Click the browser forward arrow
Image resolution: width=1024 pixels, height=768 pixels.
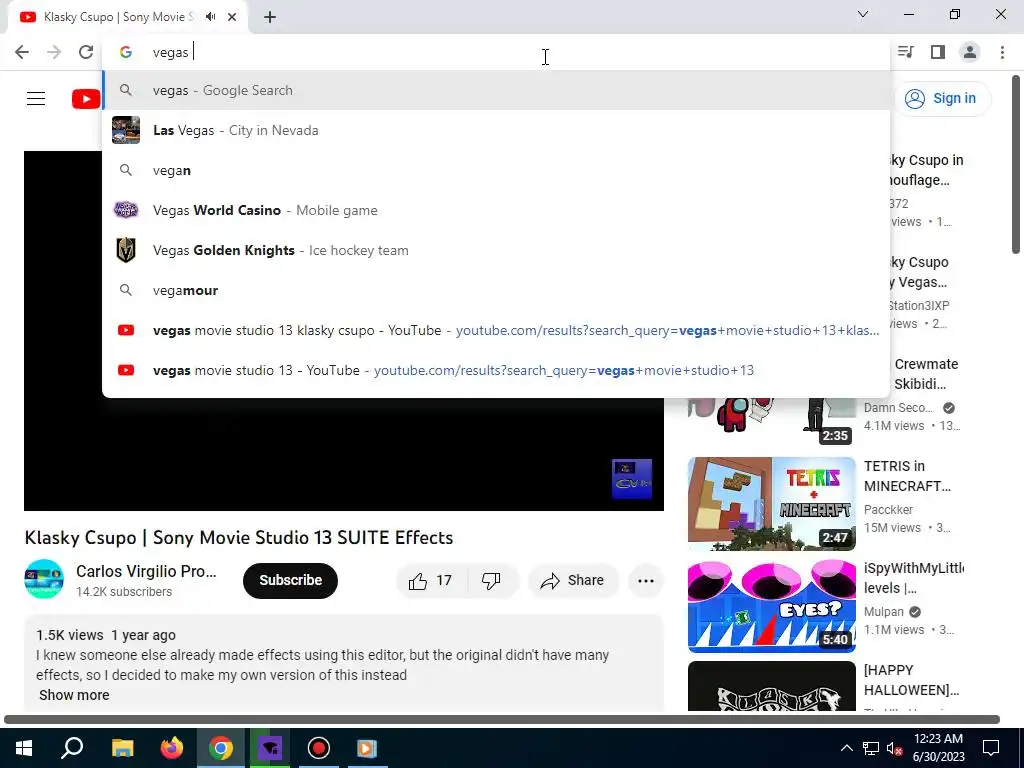tap(54, 52)
